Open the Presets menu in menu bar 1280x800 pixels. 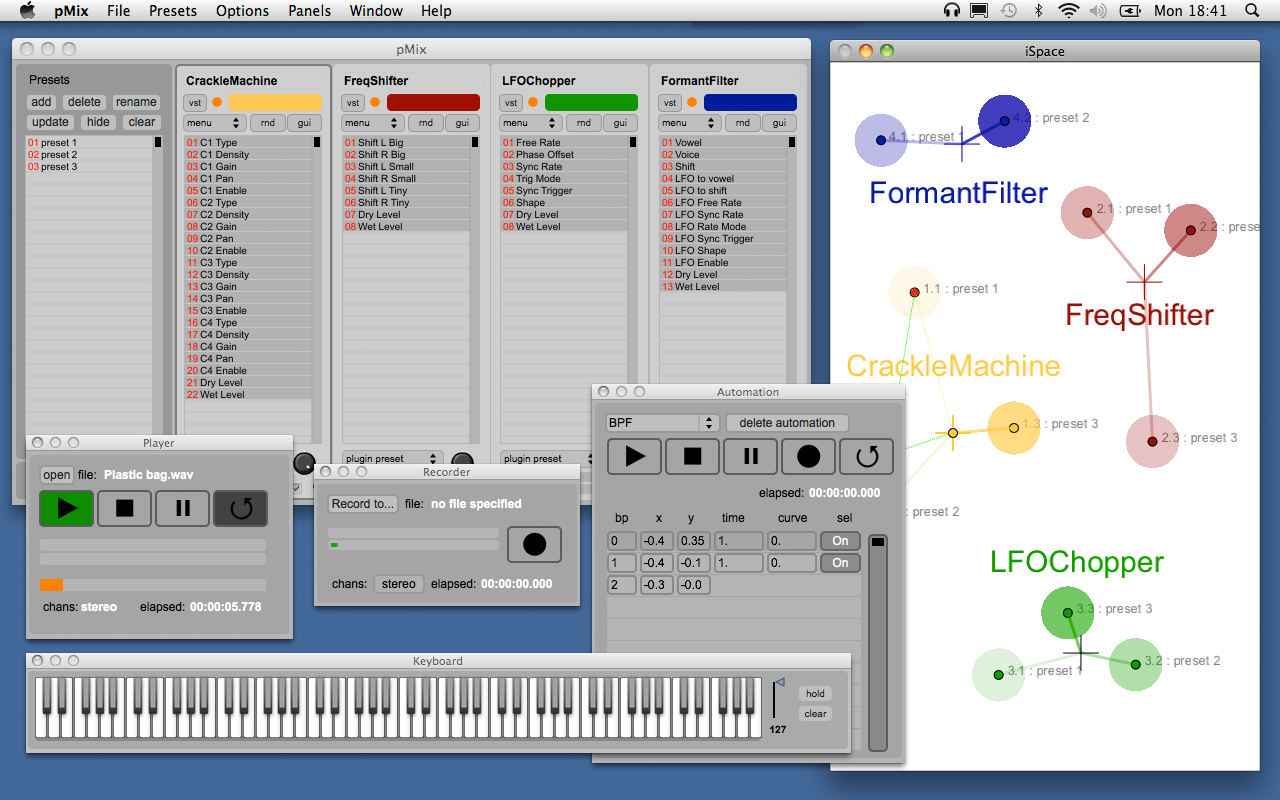pos(172,11)
